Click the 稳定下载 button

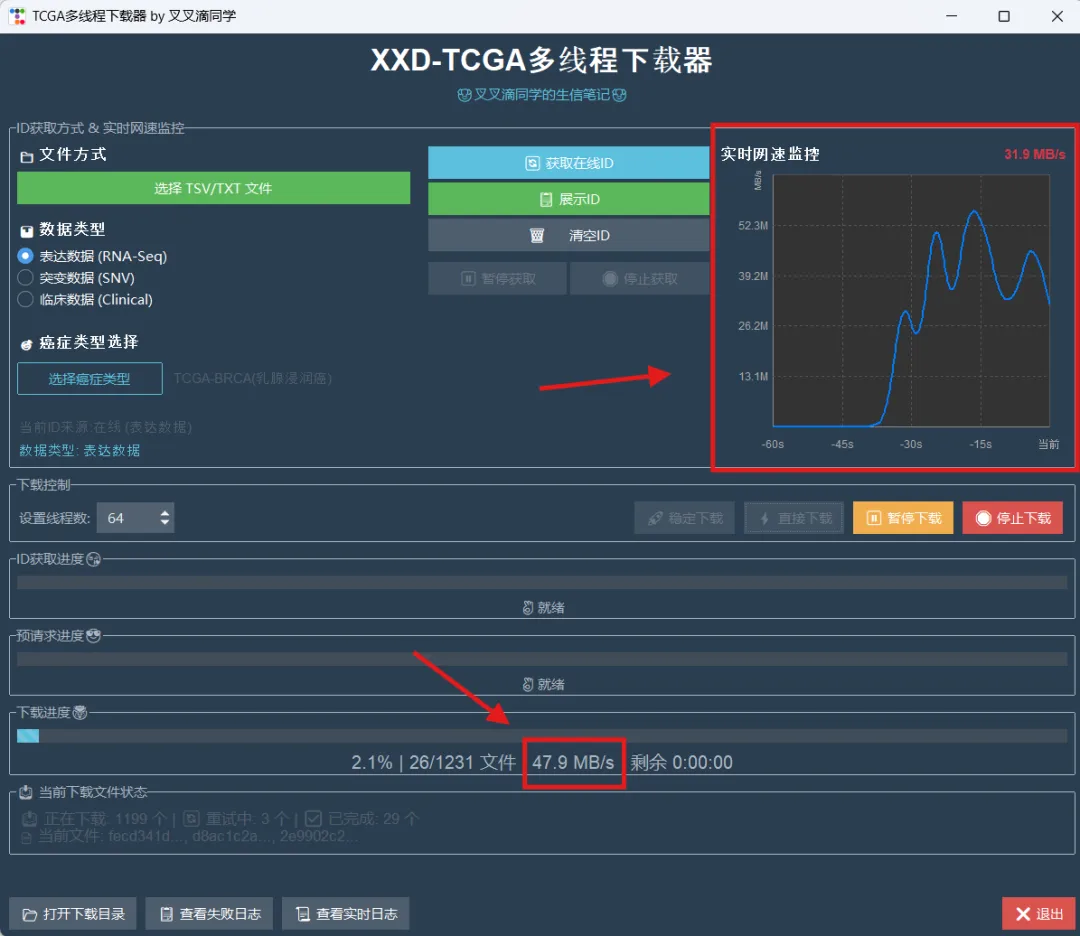point(685,518)
